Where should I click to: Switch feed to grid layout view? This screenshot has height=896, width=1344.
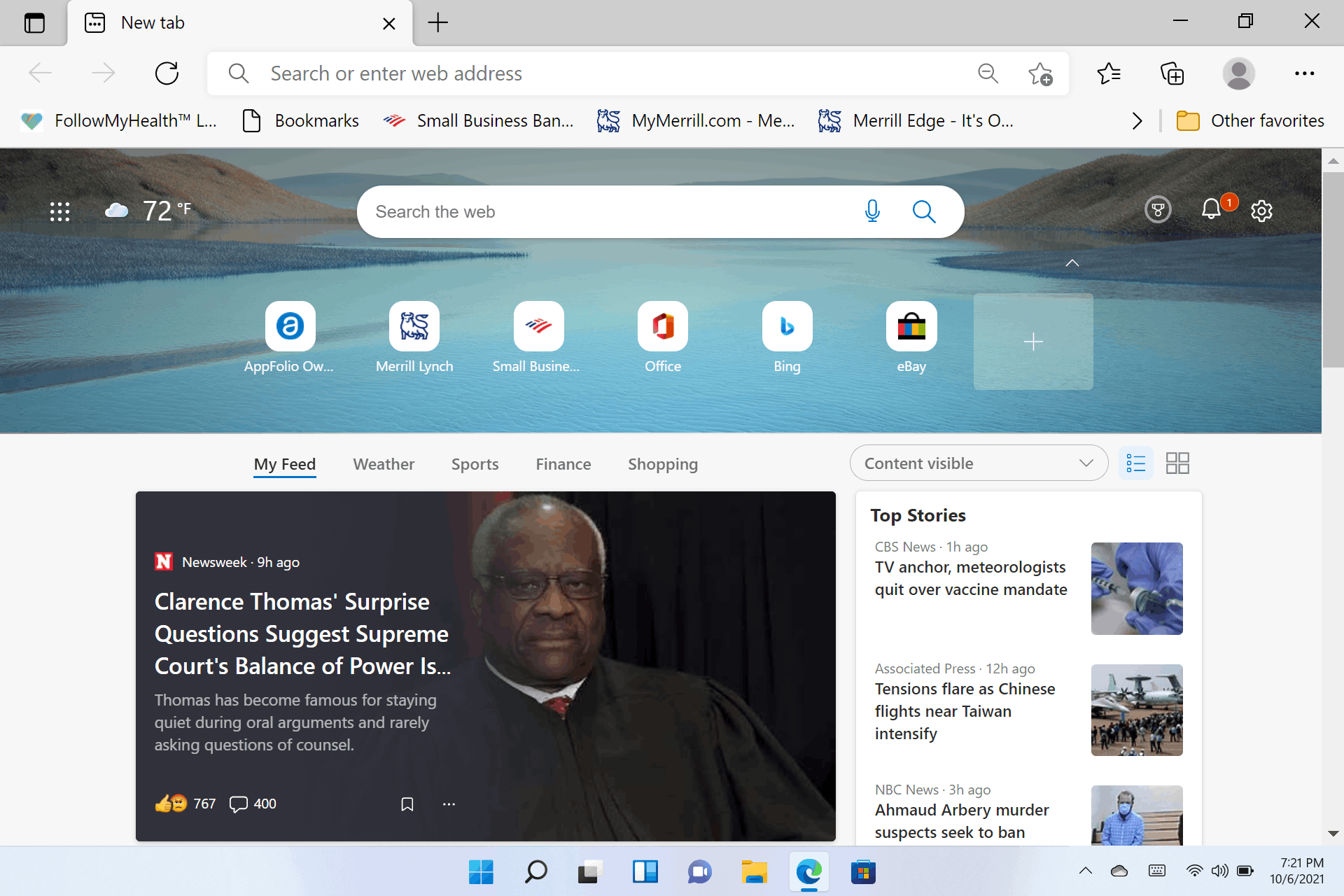pyautogui.click(x=1177, y=463)
